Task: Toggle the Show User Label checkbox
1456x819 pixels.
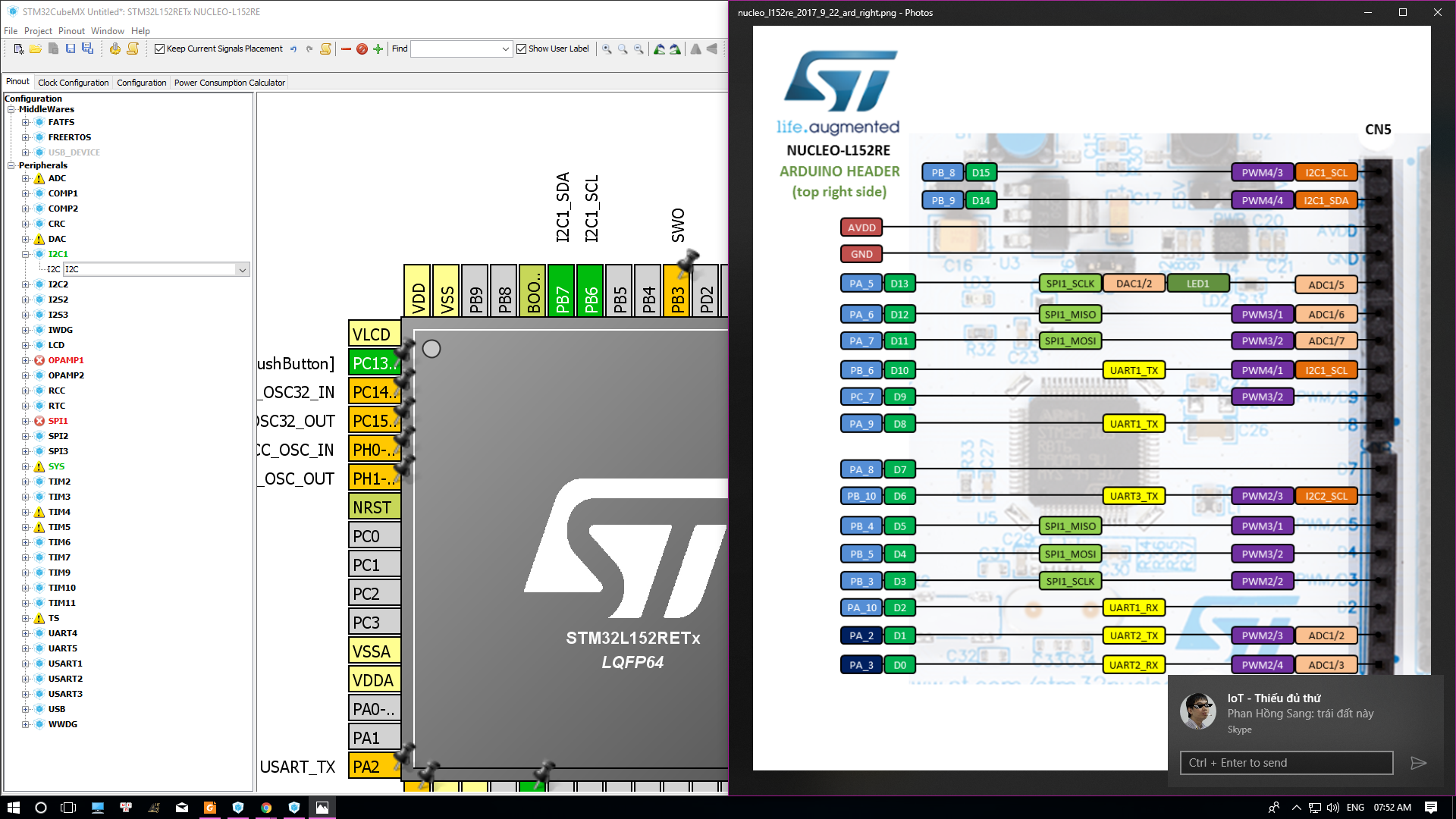Action: tap(521, 49)
